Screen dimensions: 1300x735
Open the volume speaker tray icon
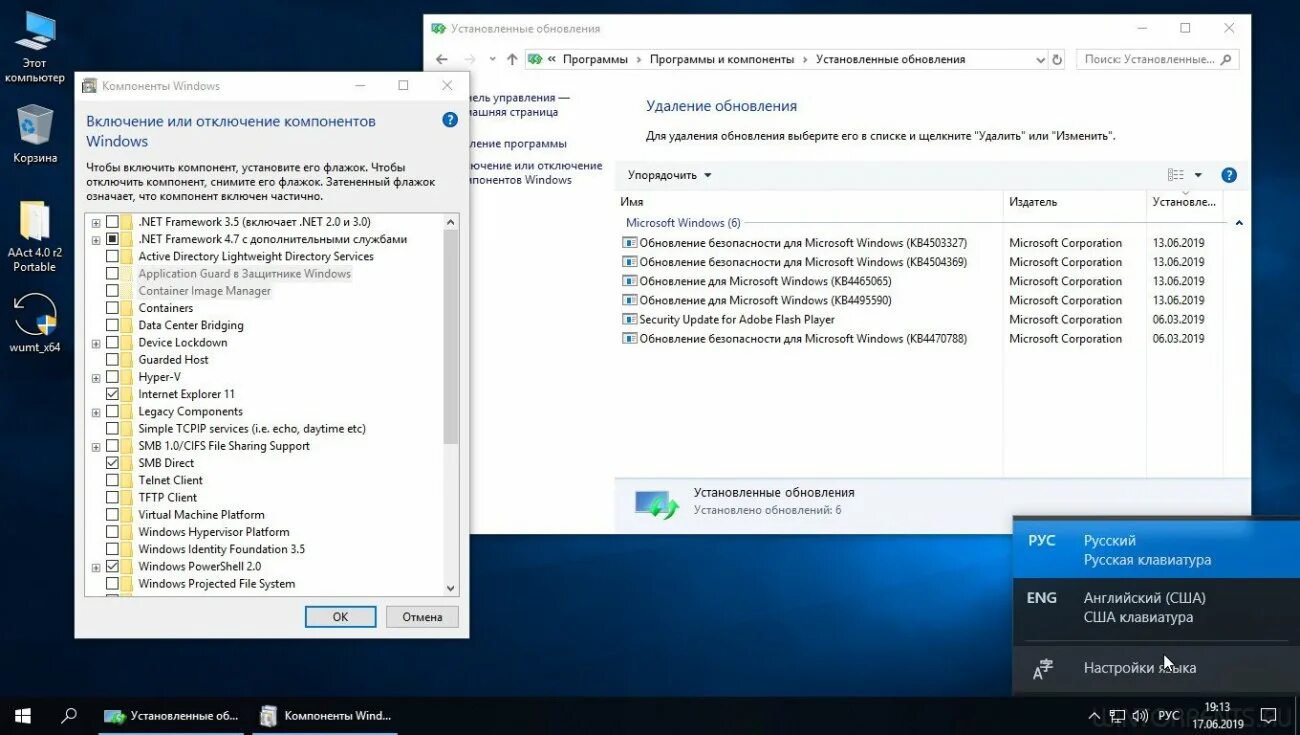[x=1140, y=716]
